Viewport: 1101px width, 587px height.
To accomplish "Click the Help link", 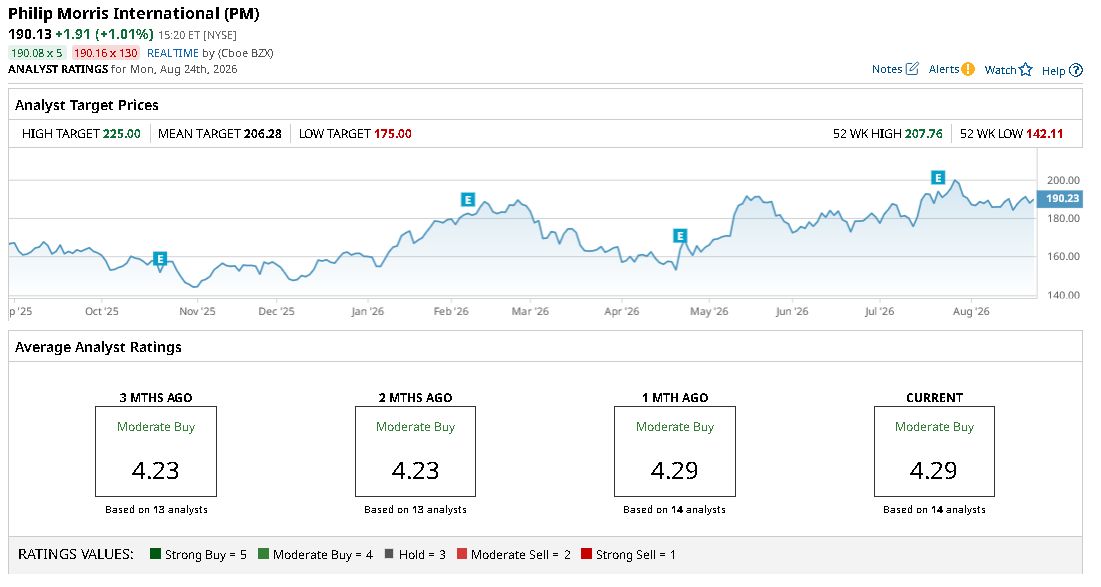I will [x=1053, y=70].
